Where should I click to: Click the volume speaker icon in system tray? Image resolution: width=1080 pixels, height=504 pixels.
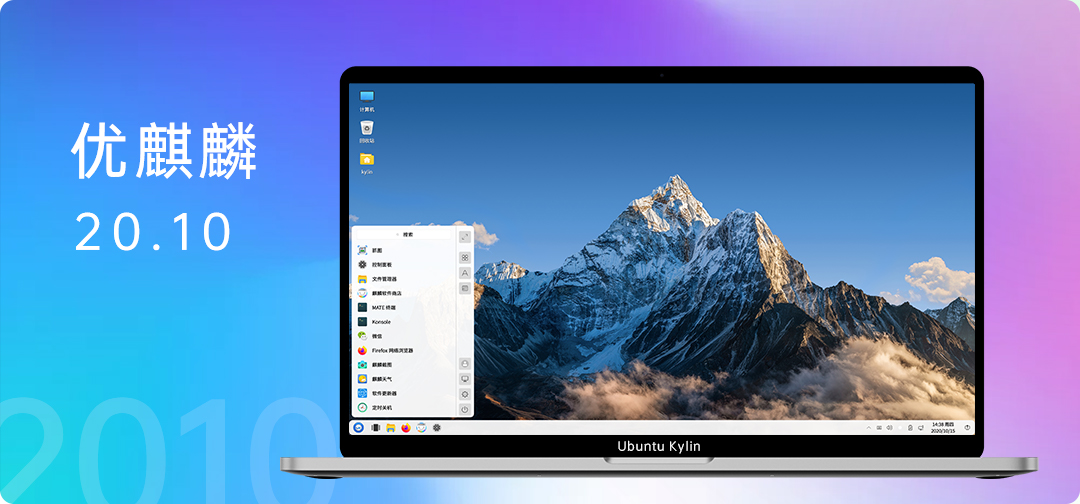point(889,428)
